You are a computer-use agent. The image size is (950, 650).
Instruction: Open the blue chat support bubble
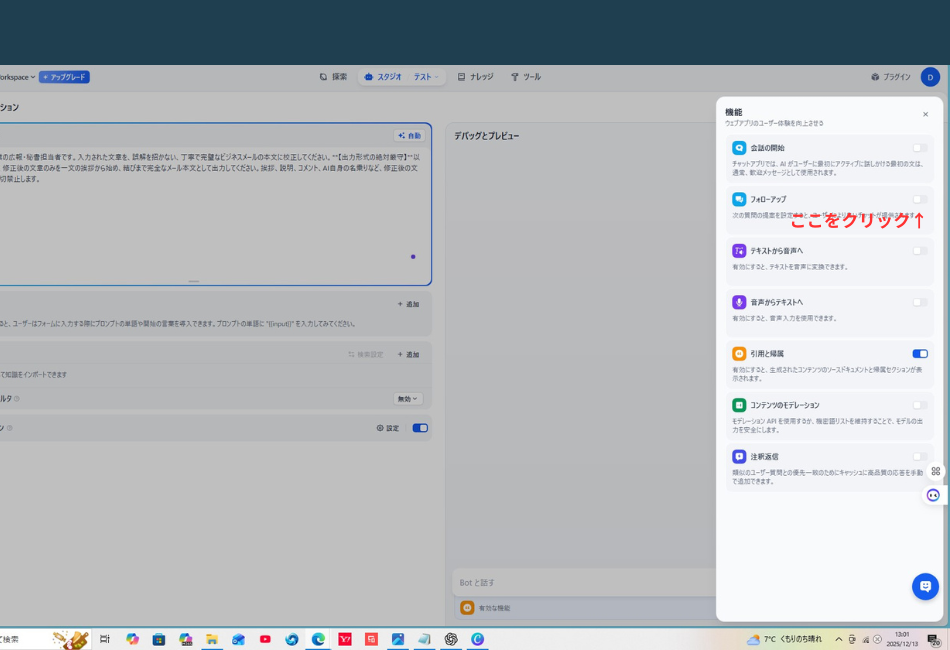pyautogui.click(x=925, y=587)
